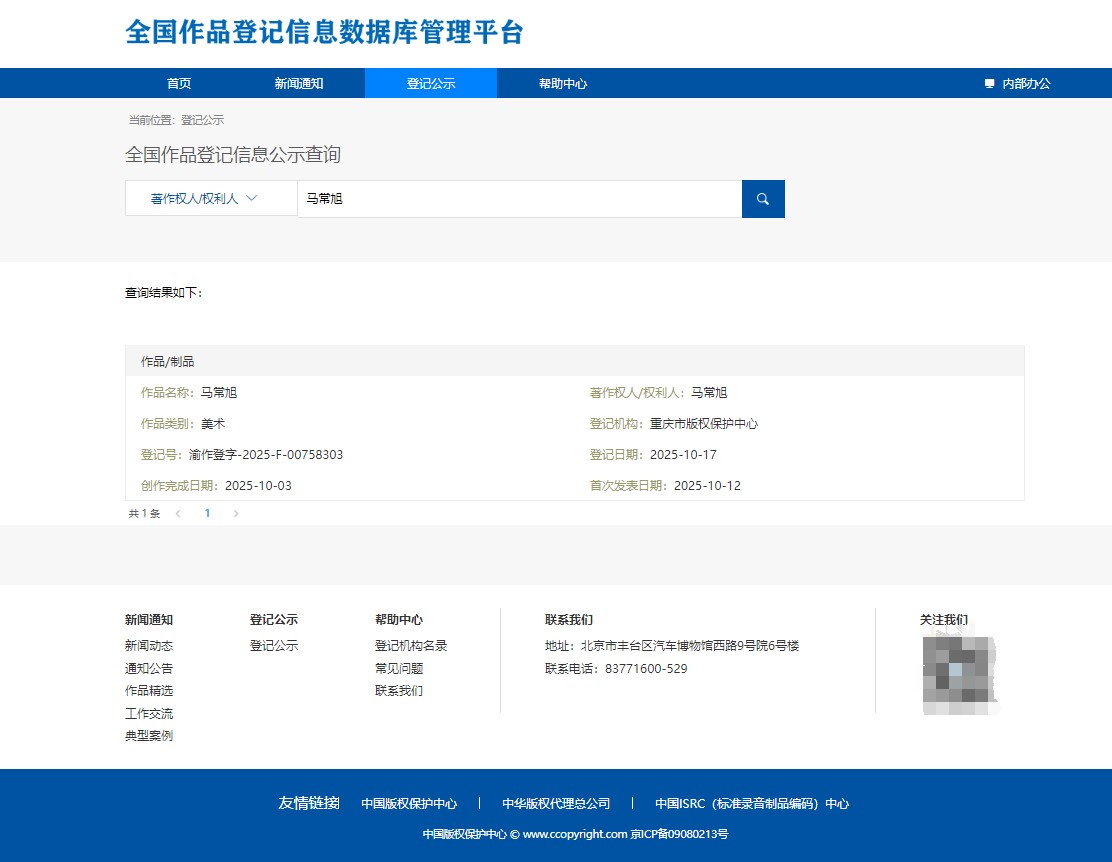Select page number 1 in pagination
The image size is (1112, 862).
(x=207, y=512)
